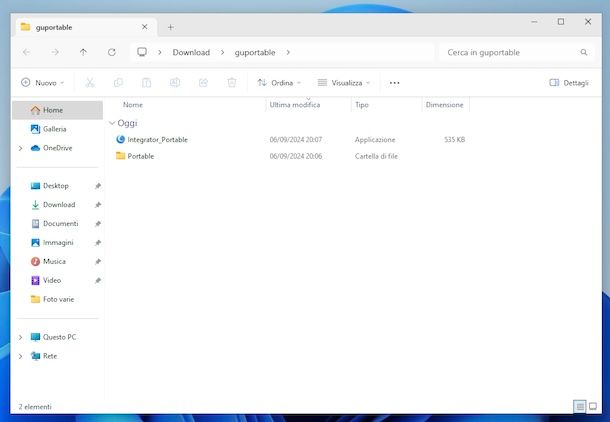
Task: Open Foto varie in the sidebar
Action: coord(58,299)
